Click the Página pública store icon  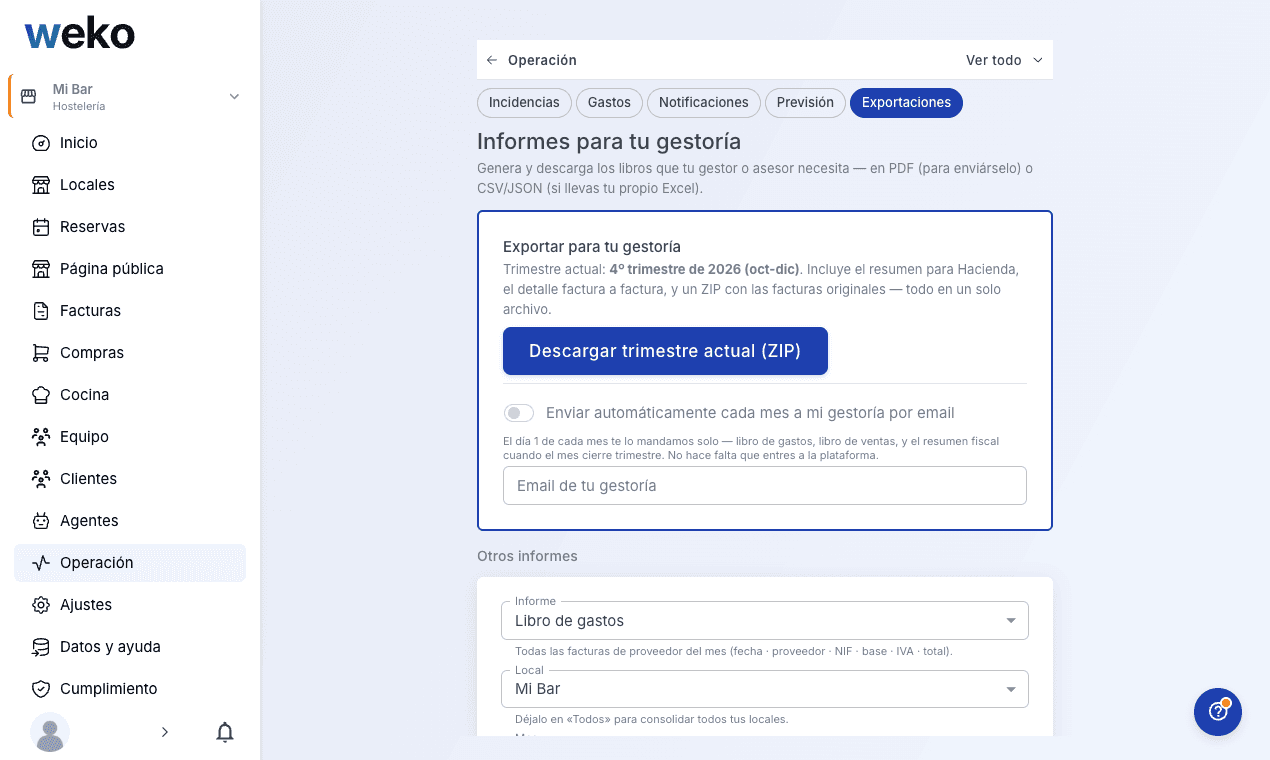pos(41,269)
